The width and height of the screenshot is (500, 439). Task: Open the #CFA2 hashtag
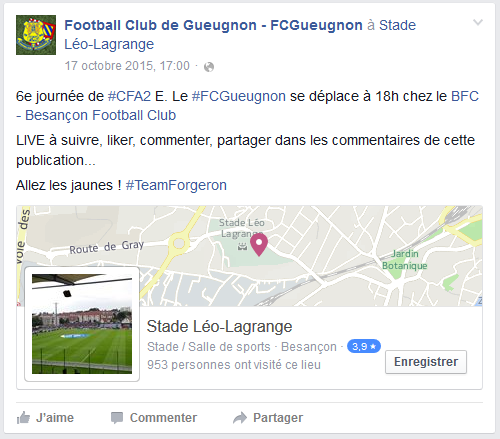click(130, 96)
